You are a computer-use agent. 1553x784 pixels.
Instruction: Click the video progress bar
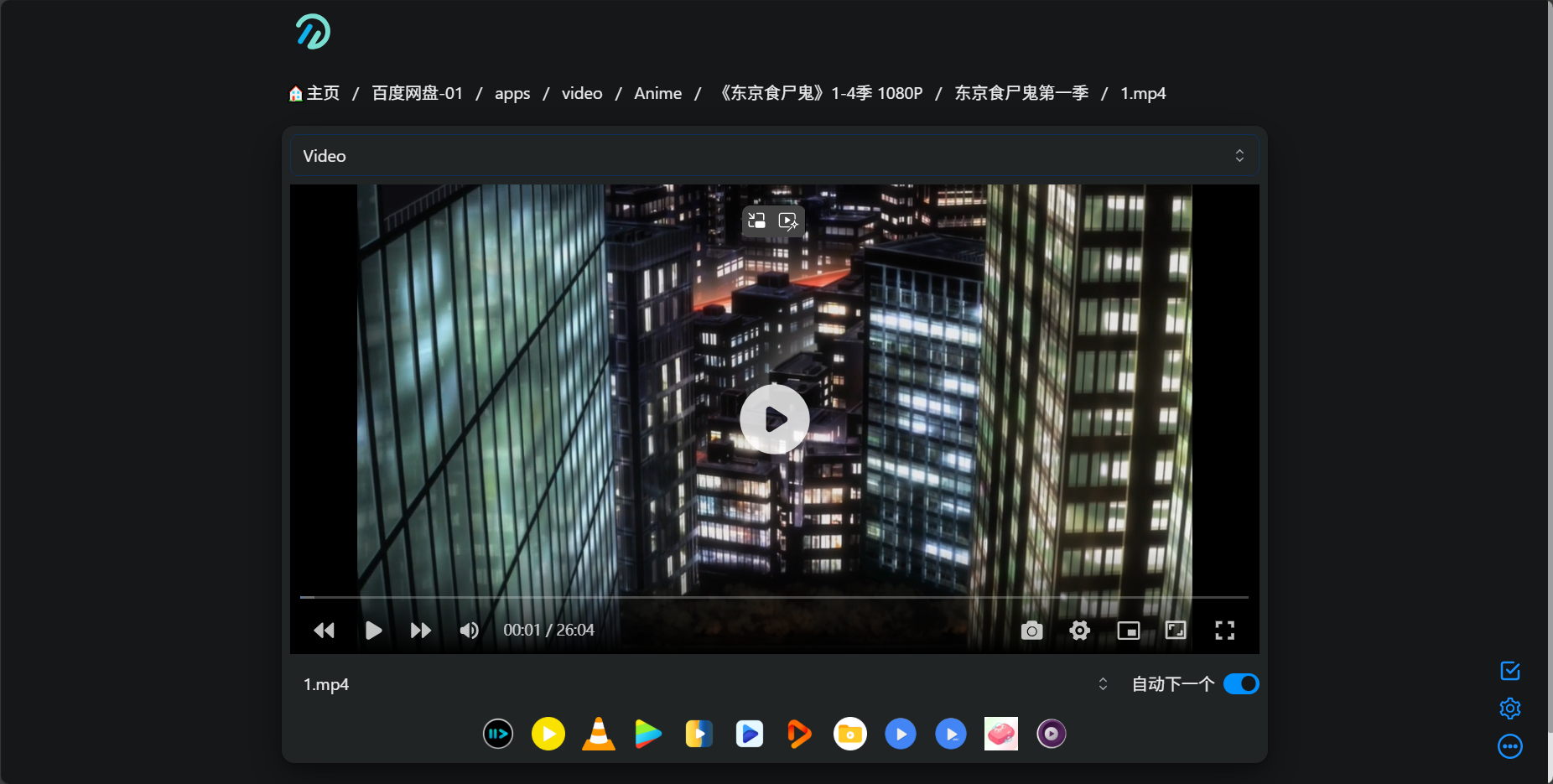(774, 597)
